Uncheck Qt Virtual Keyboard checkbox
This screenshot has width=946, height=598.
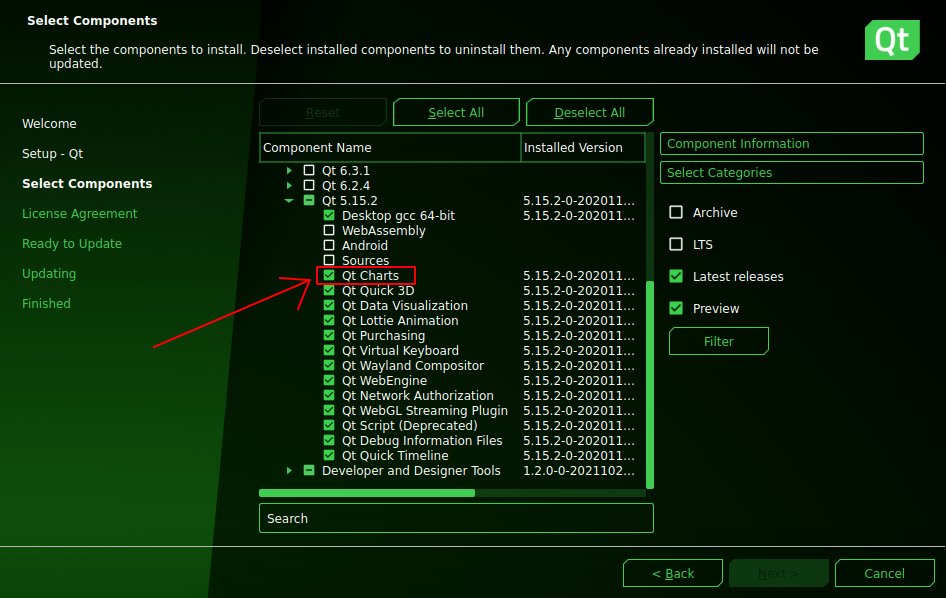pos(329,351)
